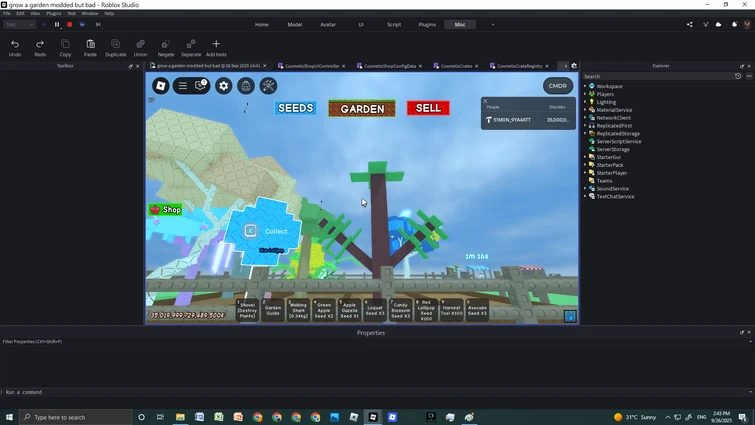The image size is (755, 425).
Task: Switch to the Model ribbon tab
Action: coord(295,25)
